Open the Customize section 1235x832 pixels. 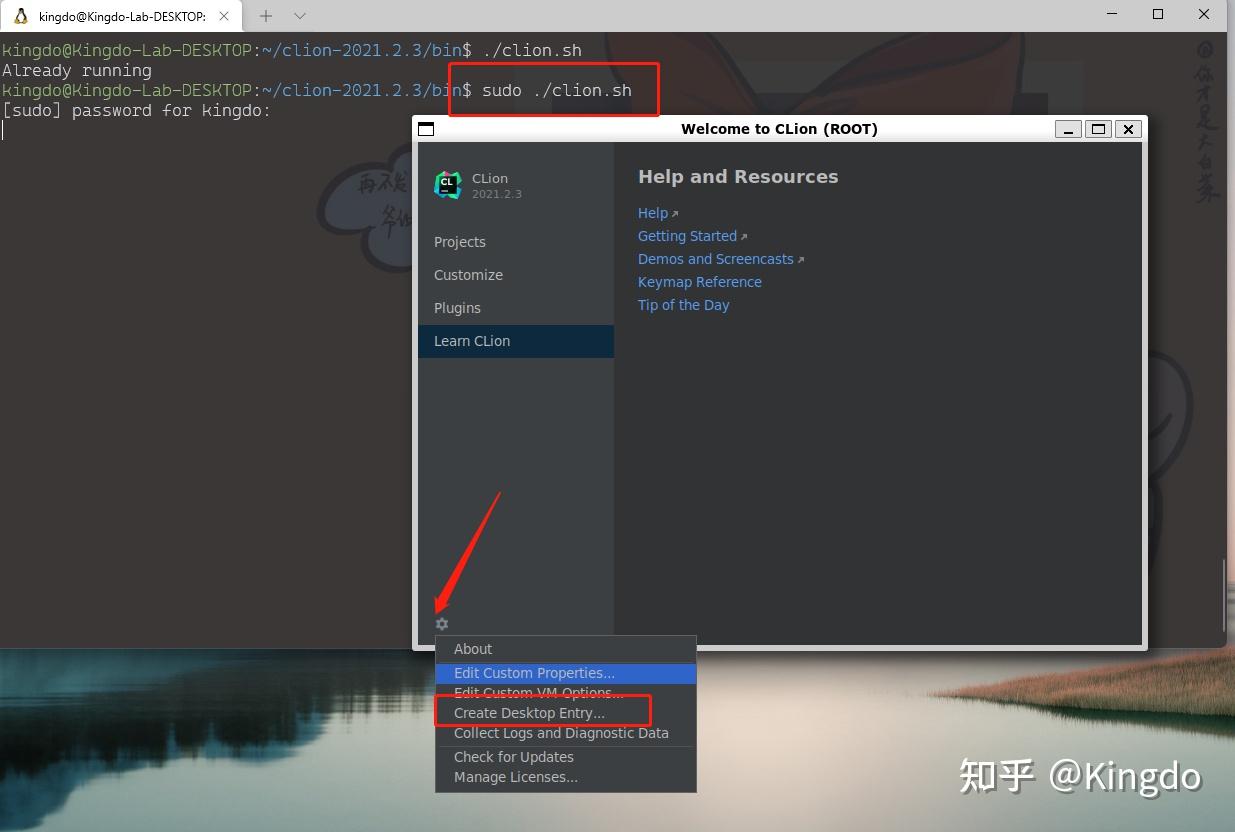[468, 274]
